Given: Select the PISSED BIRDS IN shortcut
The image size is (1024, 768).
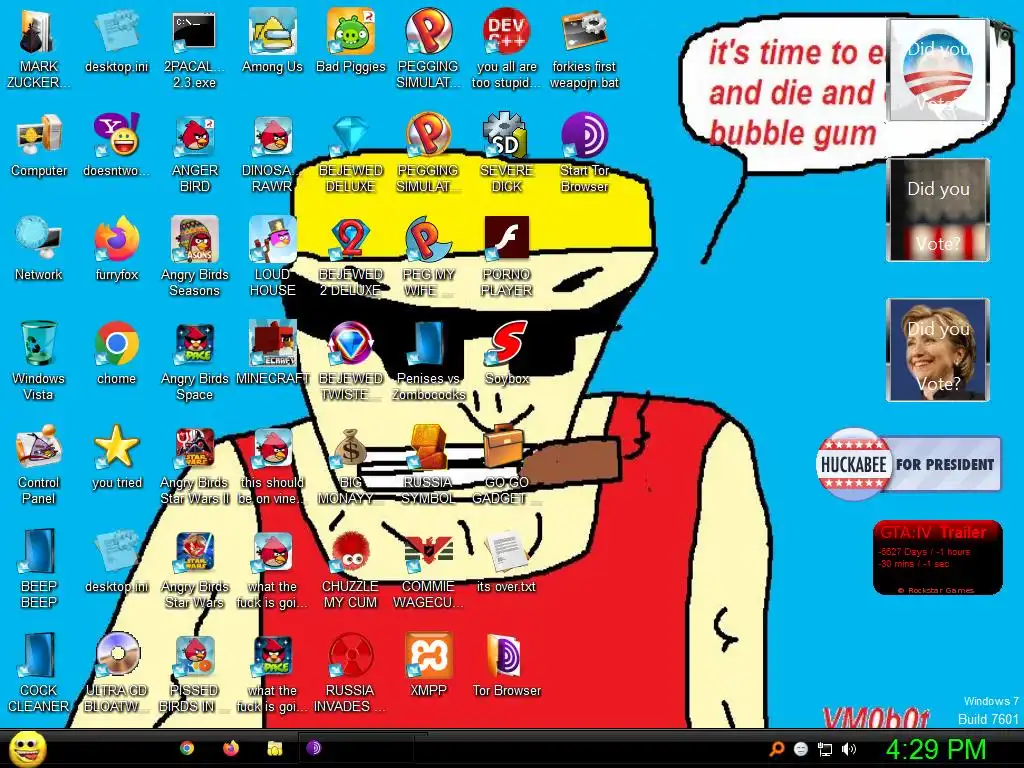Looking at the screenshot, I should click(x=195, y=673).
